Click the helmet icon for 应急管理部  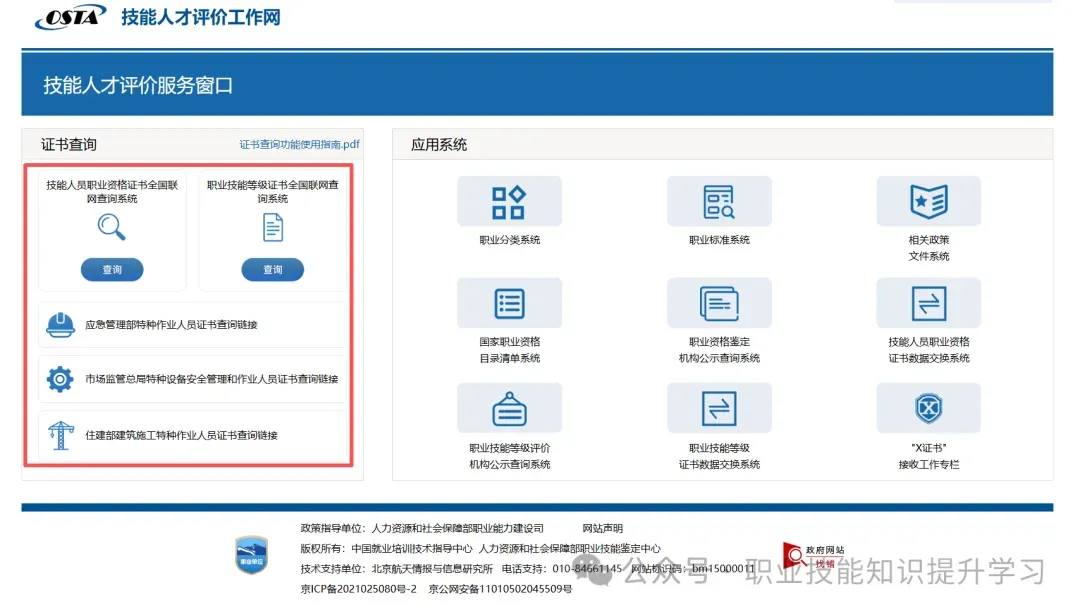click(61, 325)
